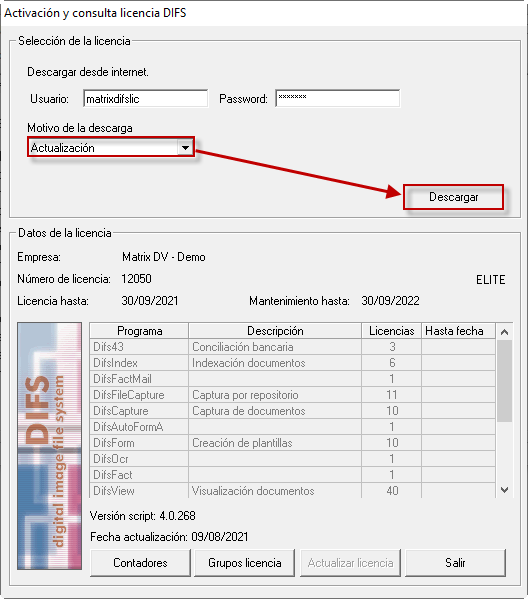Click the DIFS logo image
528x599 pixels.
pyautogui.click(x=49, y=446)
